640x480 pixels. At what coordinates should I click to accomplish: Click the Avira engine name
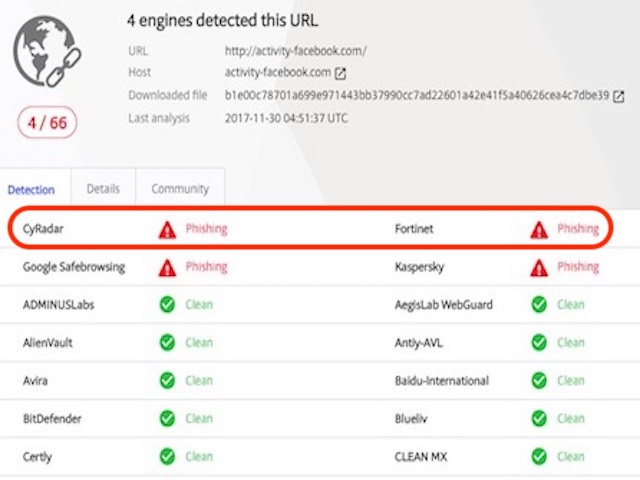tap(35, 380)
